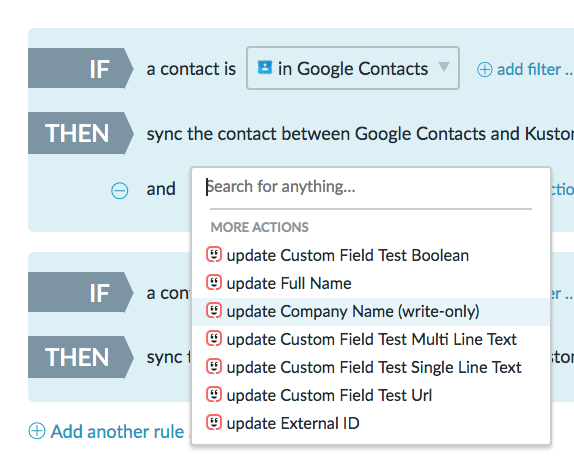This screenshot has width=574, height=462.
Task: Click the Kustomer icon beside Custom Field Test Url
Action: point(214,395)
